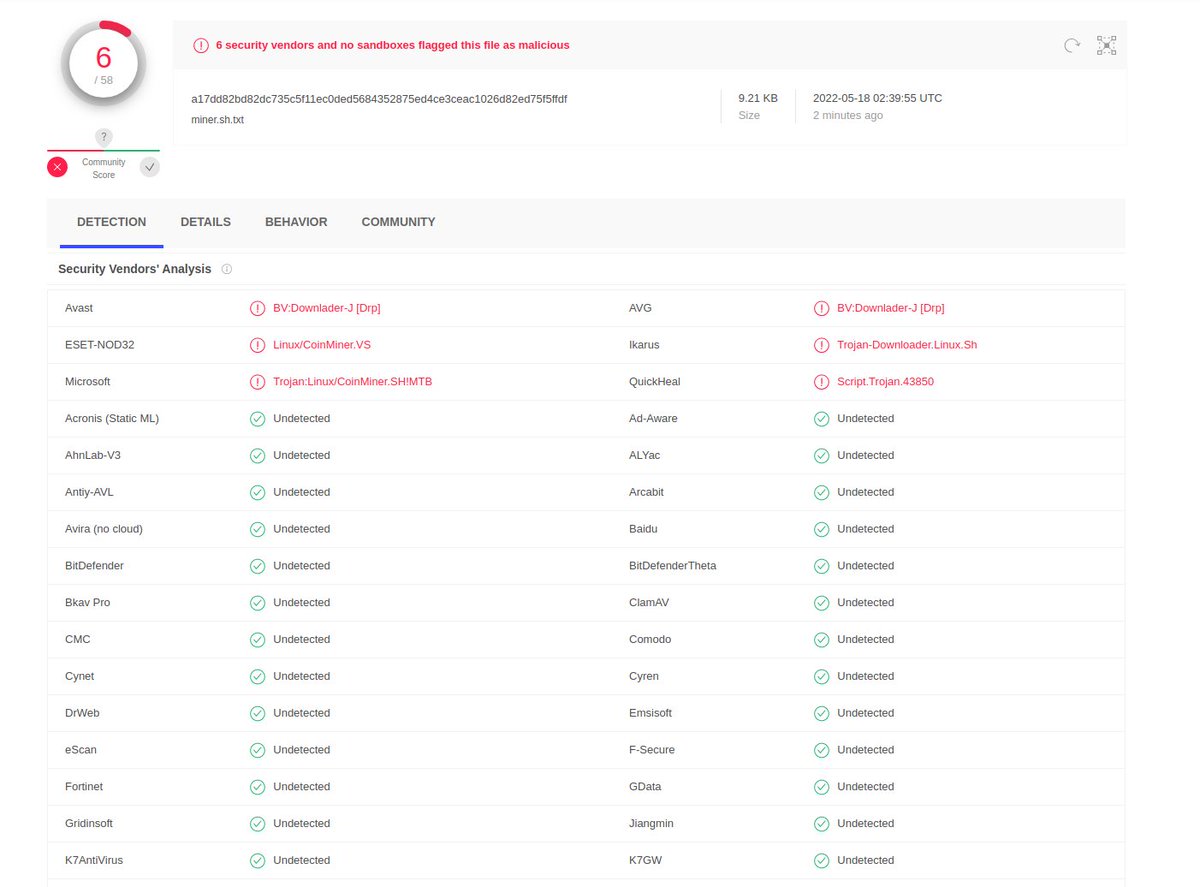This screenshot has height=887, width=1200.
Task: Click the Script.Trojan.43850 detection
Action: click(885, 382)
